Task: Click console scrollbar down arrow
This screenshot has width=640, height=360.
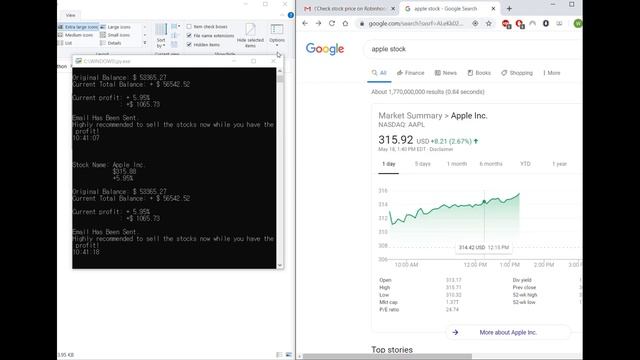Action: tap(280, 265)
